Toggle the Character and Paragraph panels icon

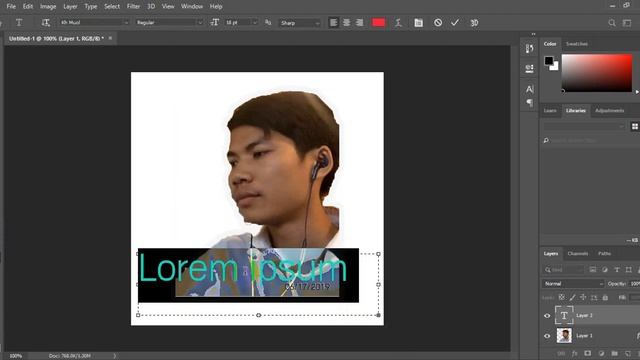click(418, 23)
